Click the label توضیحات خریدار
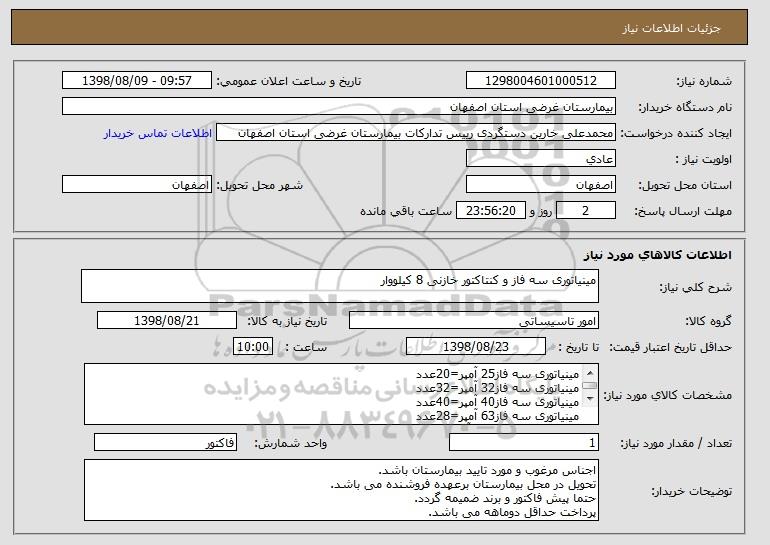 pyautogui.click(x=691, y=491)
